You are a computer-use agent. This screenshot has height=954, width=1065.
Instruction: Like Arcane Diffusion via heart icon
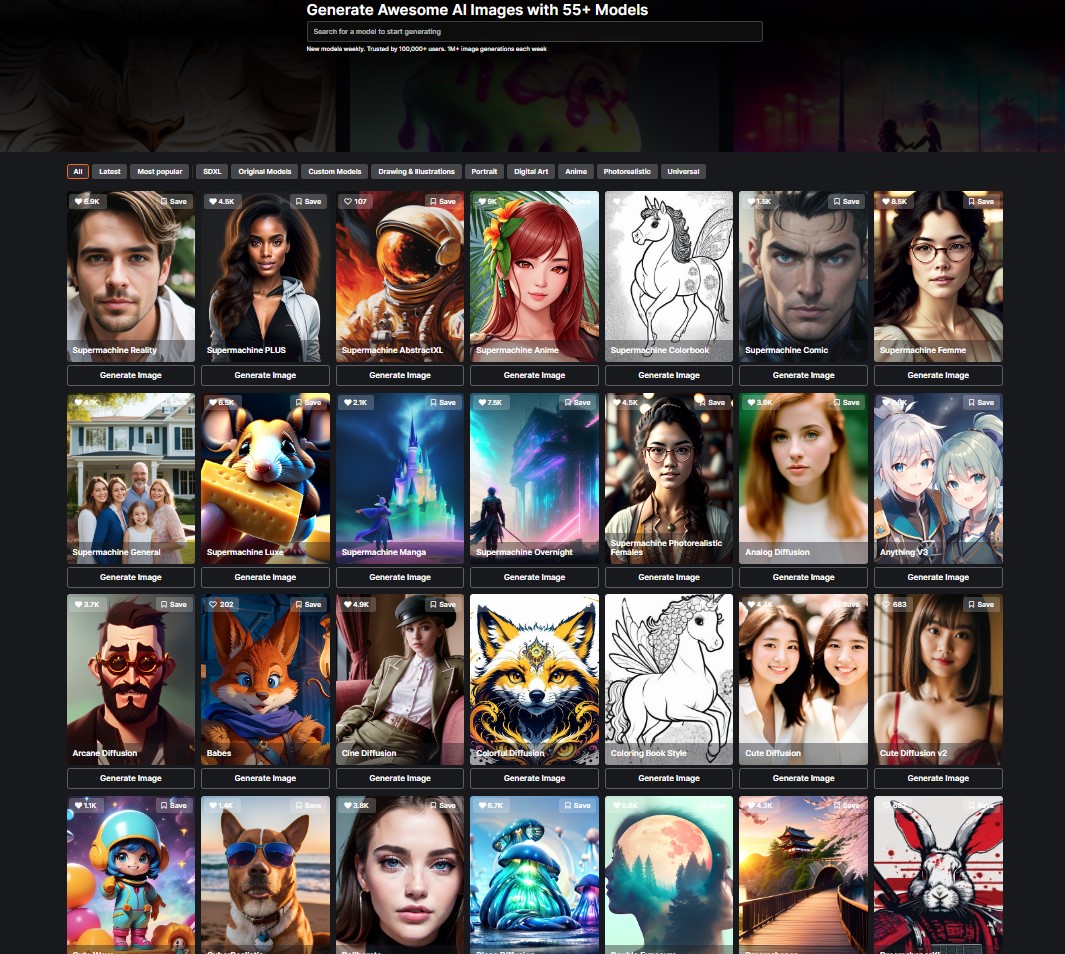(78, 604)
